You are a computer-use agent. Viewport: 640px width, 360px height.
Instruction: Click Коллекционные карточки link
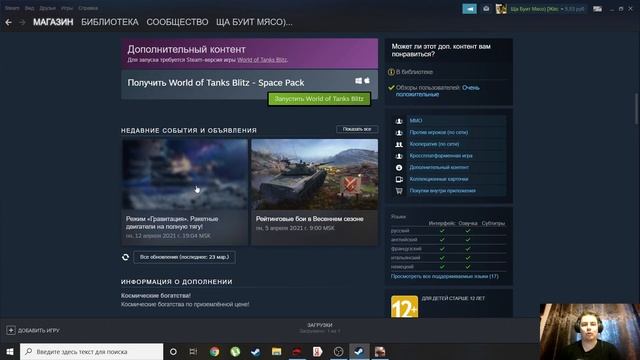coord(438,179)
